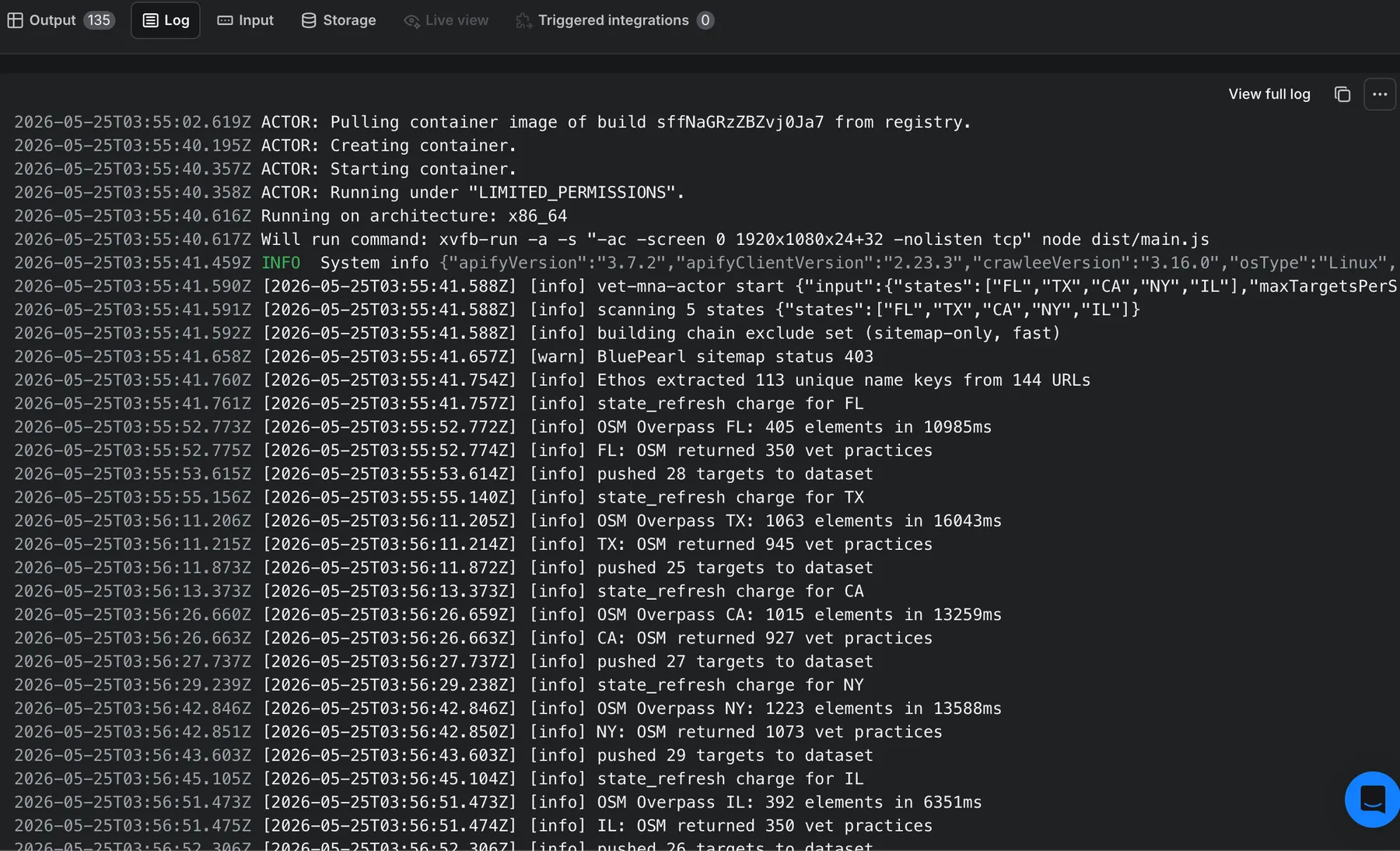Screen dimensions: 1400x851
Task: Open View full log link
Action: (x=1269, y=94)
